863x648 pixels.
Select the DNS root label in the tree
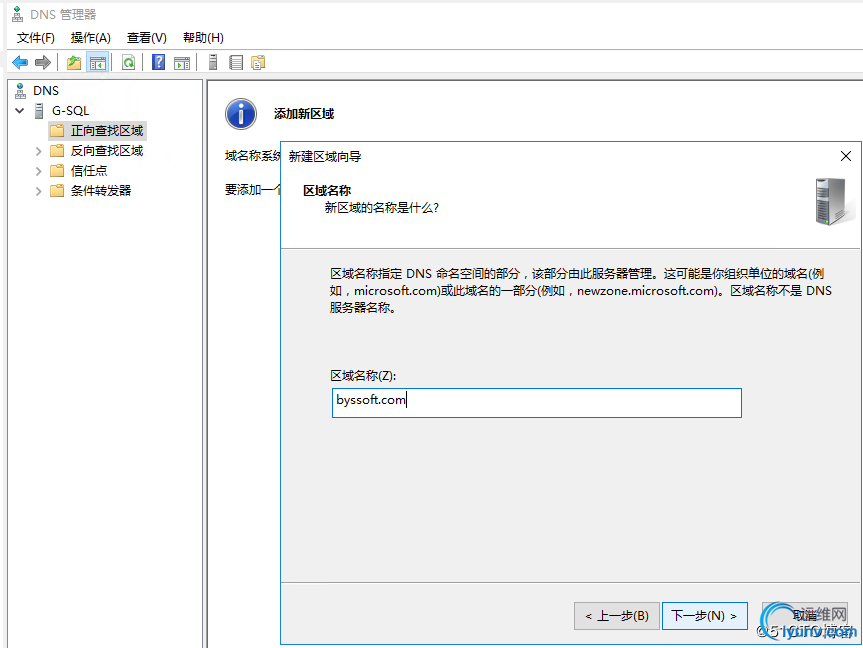tap(46, 90)
